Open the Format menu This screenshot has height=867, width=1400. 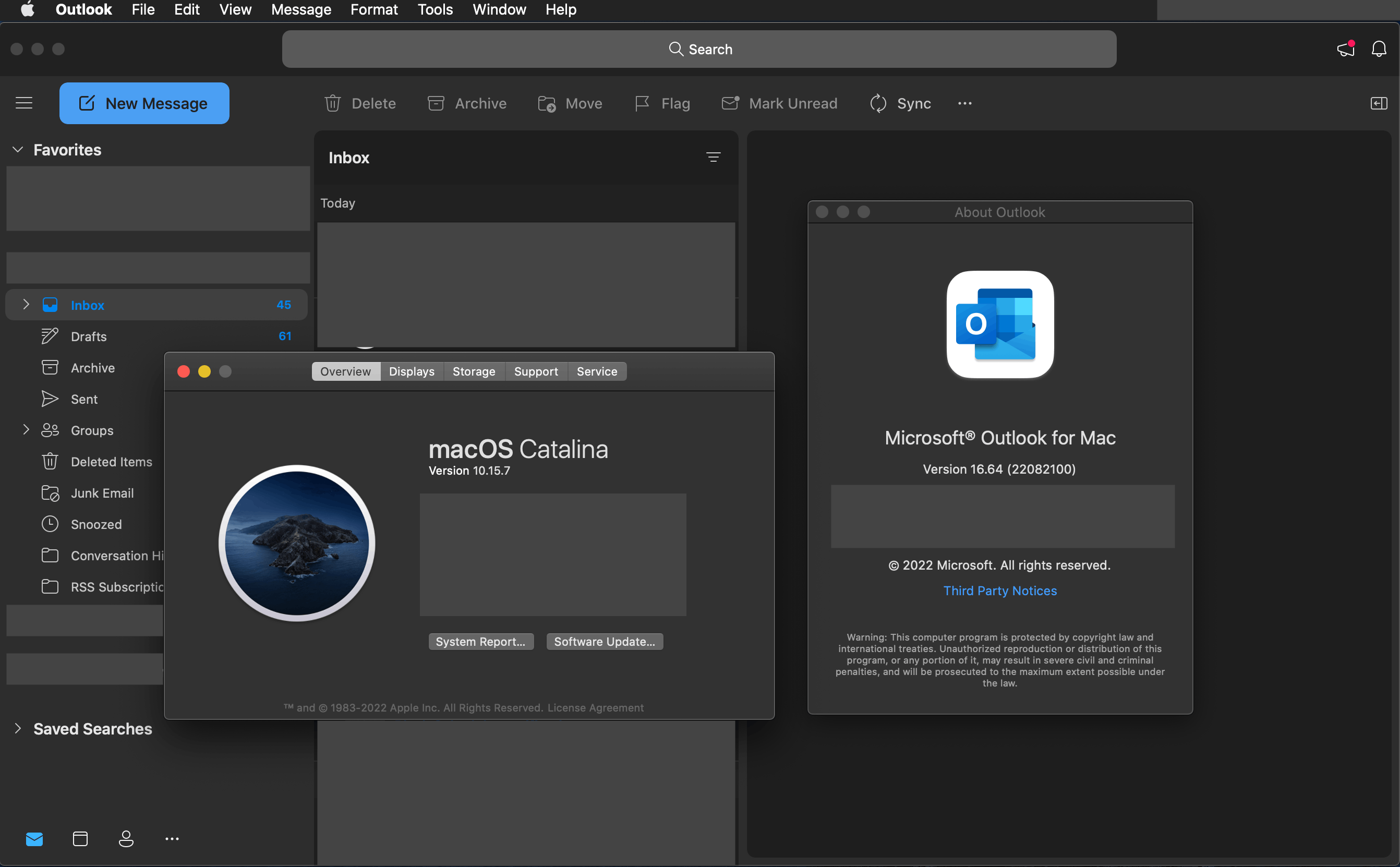pos(374,9)
